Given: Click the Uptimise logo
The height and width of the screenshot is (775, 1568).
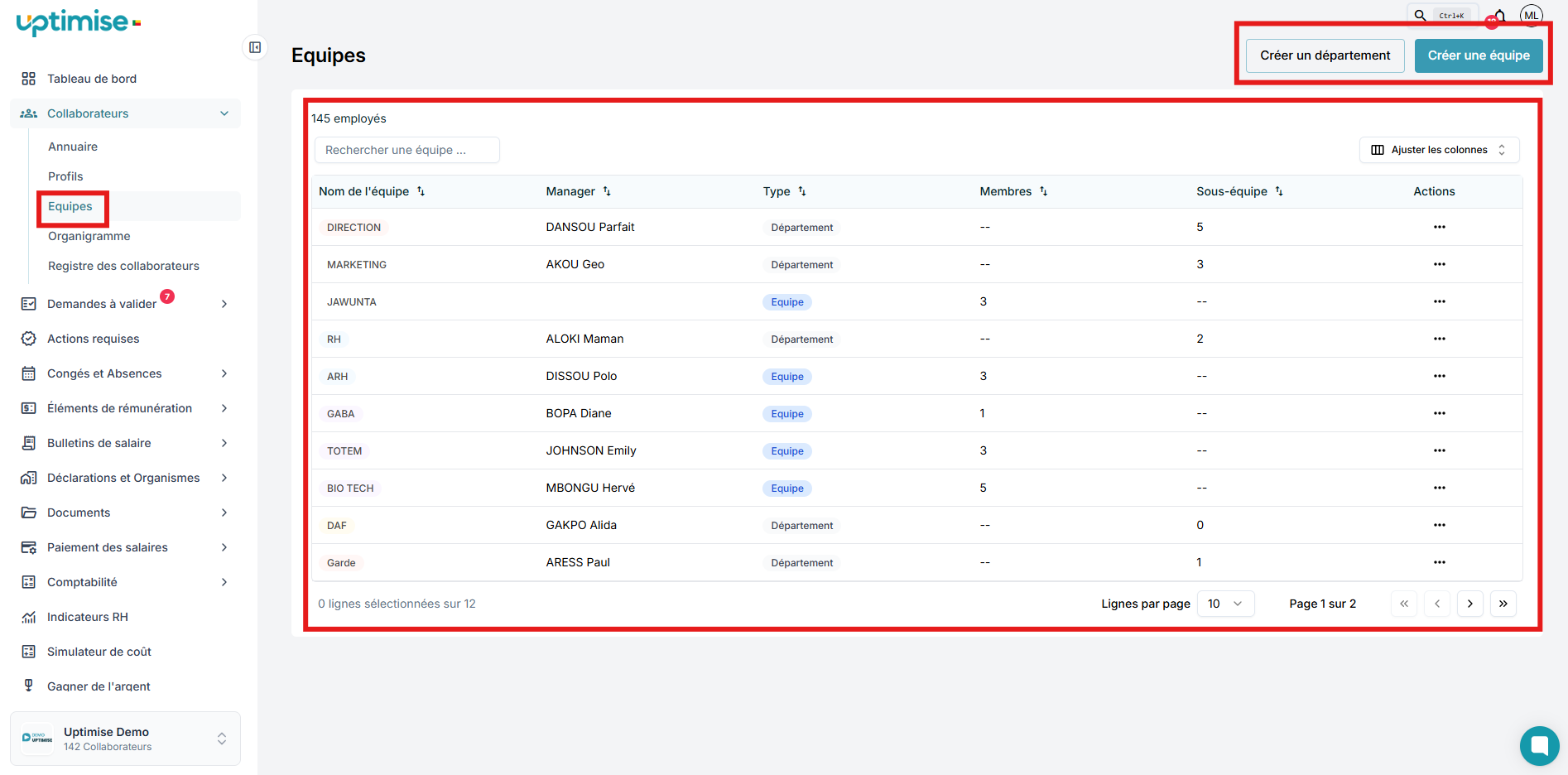Looking at the screenshot, I should 79,22.
